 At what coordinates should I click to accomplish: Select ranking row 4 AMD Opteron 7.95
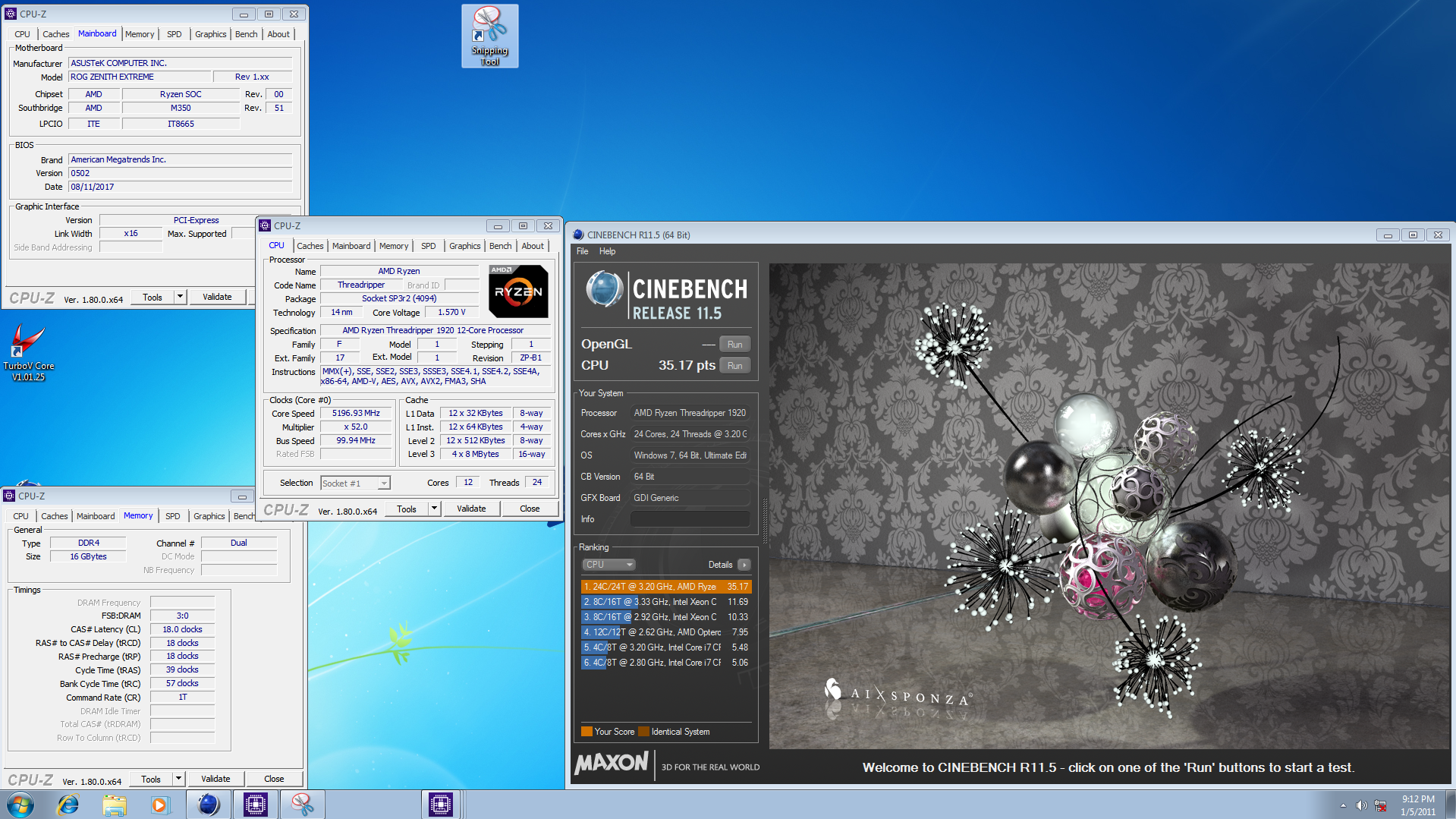click(x=665, y=632)
